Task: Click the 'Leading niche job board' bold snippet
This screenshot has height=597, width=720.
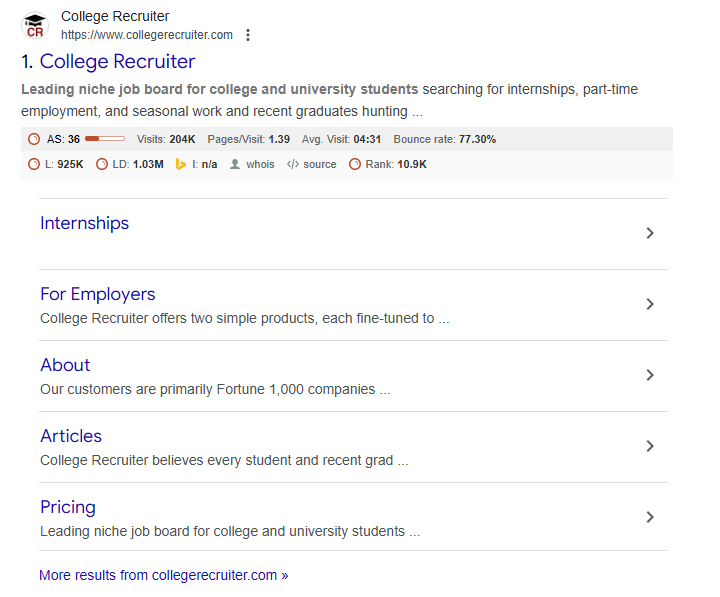Action: click(x=219, y=89)
